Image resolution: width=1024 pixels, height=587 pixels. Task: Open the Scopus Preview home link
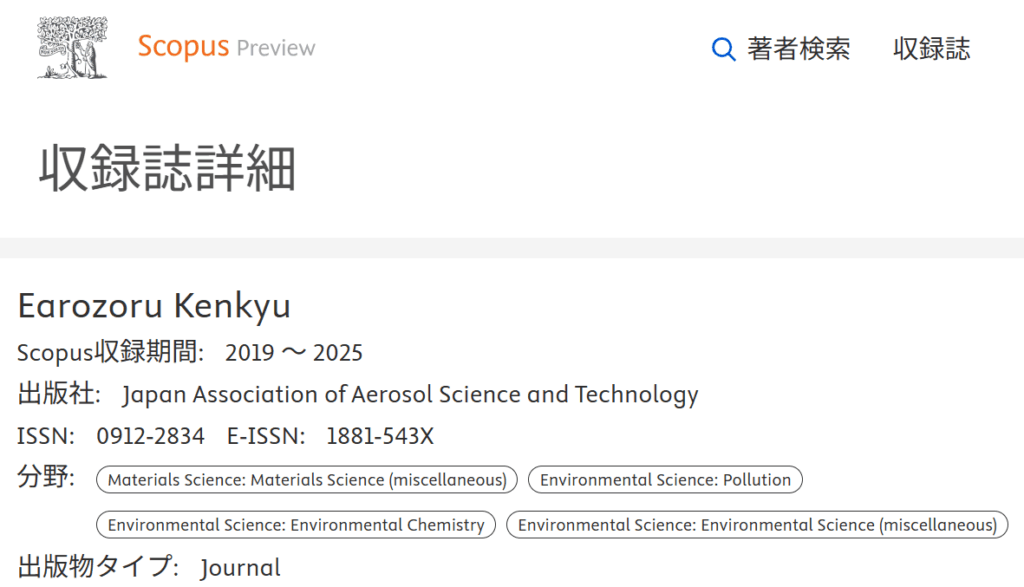226,47
